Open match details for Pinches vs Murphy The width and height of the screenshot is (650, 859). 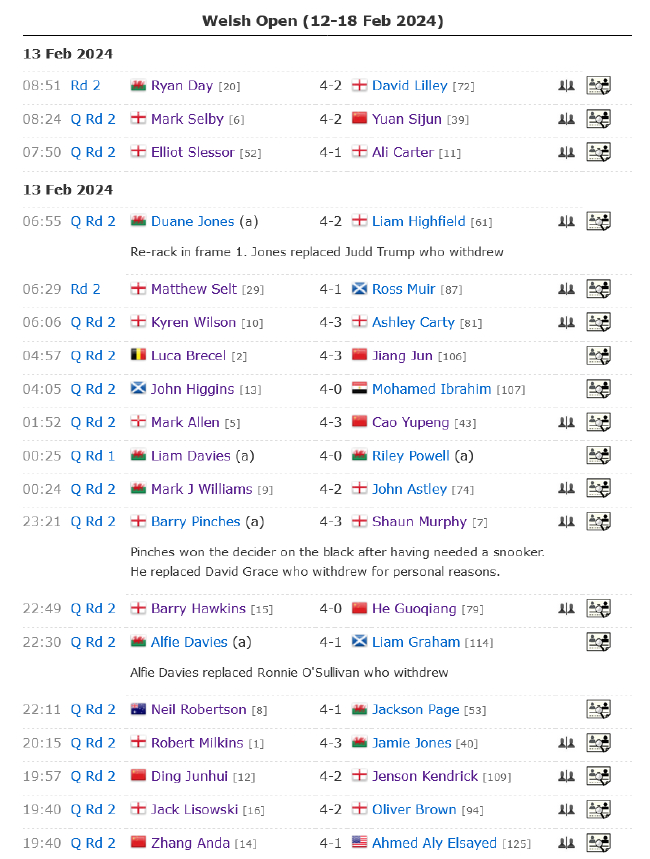tap(598, 521)
